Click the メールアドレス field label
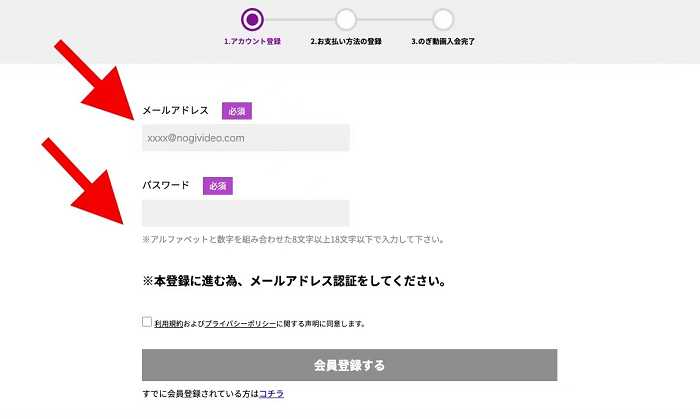The image size is (700, 419). 175,110
